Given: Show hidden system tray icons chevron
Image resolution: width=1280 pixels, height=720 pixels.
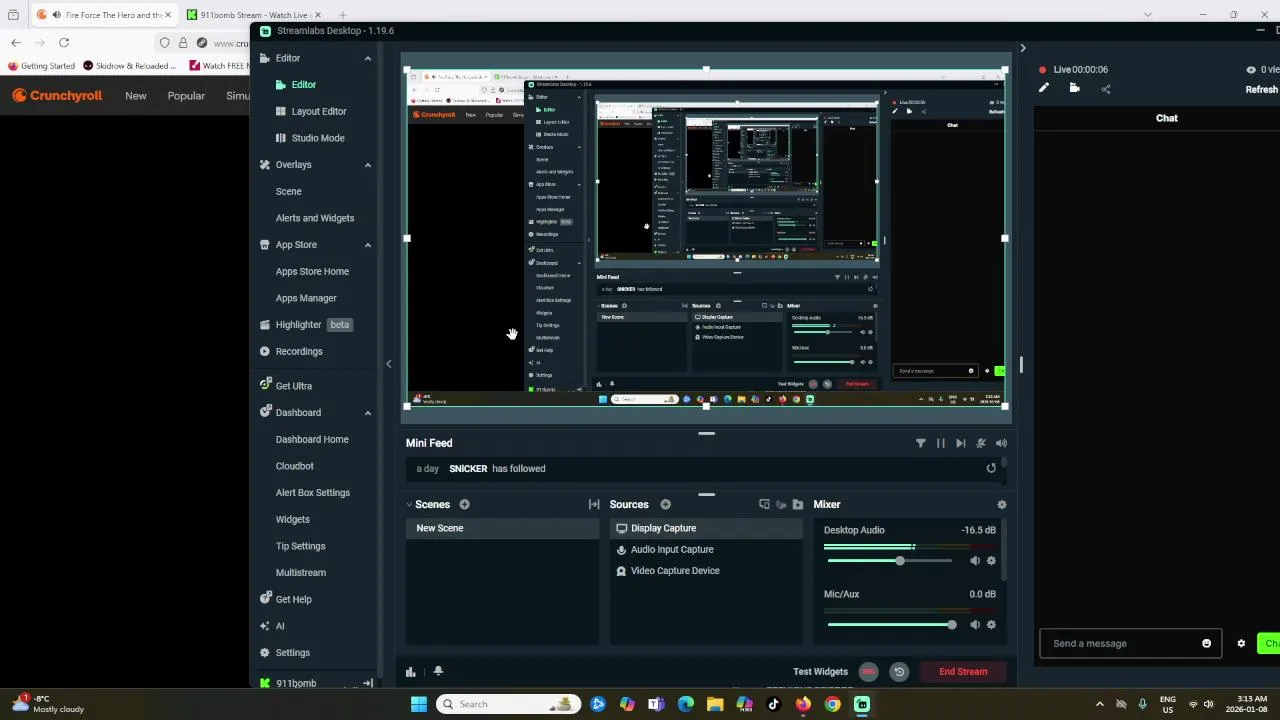Looking at the screenshot, I should 1099,704.
